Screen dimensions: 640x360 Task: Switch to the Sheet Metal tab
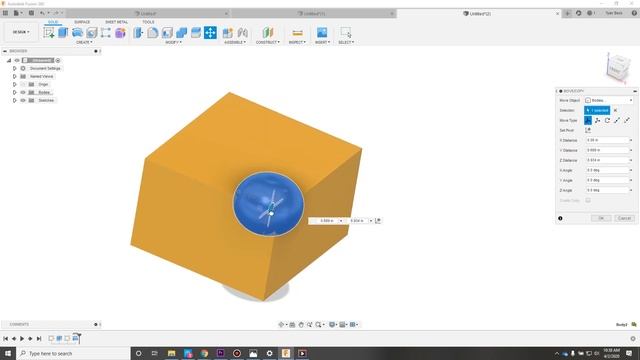click(116, 22)
